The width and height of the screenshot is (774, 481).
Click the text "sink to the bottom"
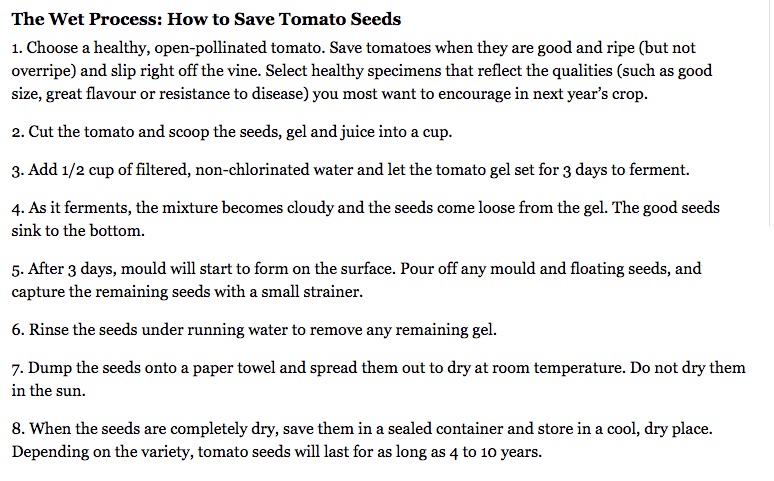79,230
